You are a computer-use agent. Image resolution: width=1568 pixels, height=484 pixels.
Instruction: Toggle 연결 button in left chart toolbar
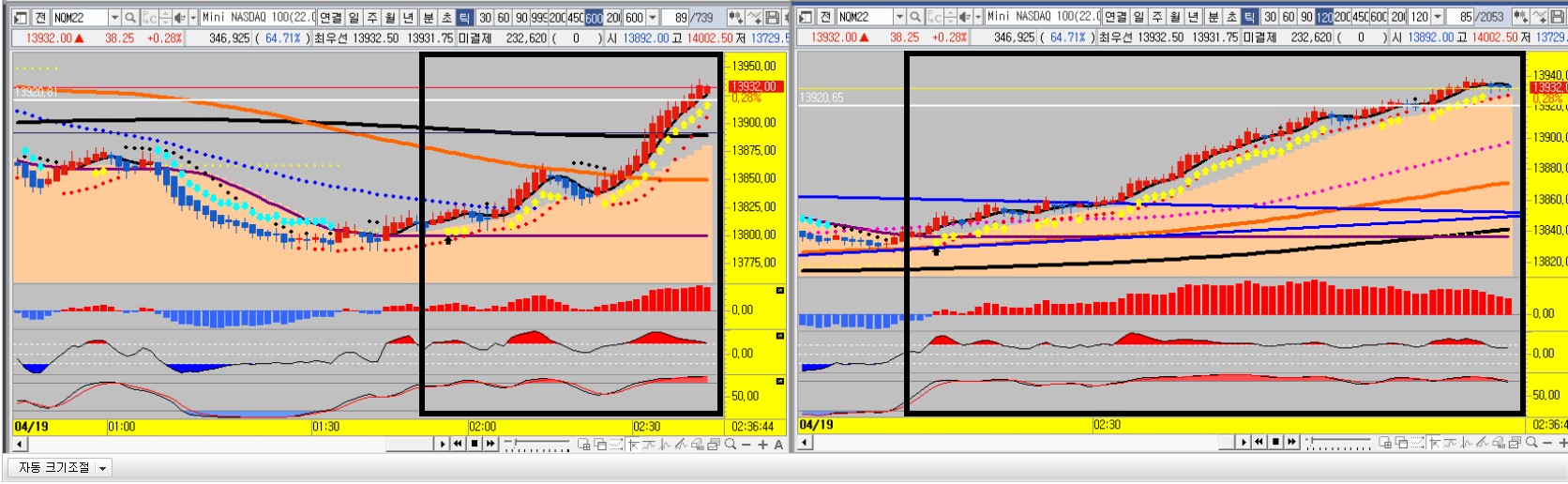331,18
